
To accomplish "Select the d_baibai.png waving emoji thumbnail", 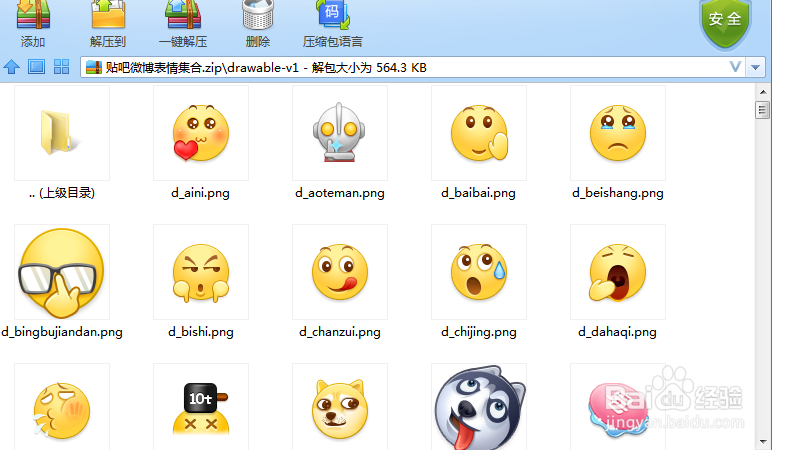I will coord(479,133).
